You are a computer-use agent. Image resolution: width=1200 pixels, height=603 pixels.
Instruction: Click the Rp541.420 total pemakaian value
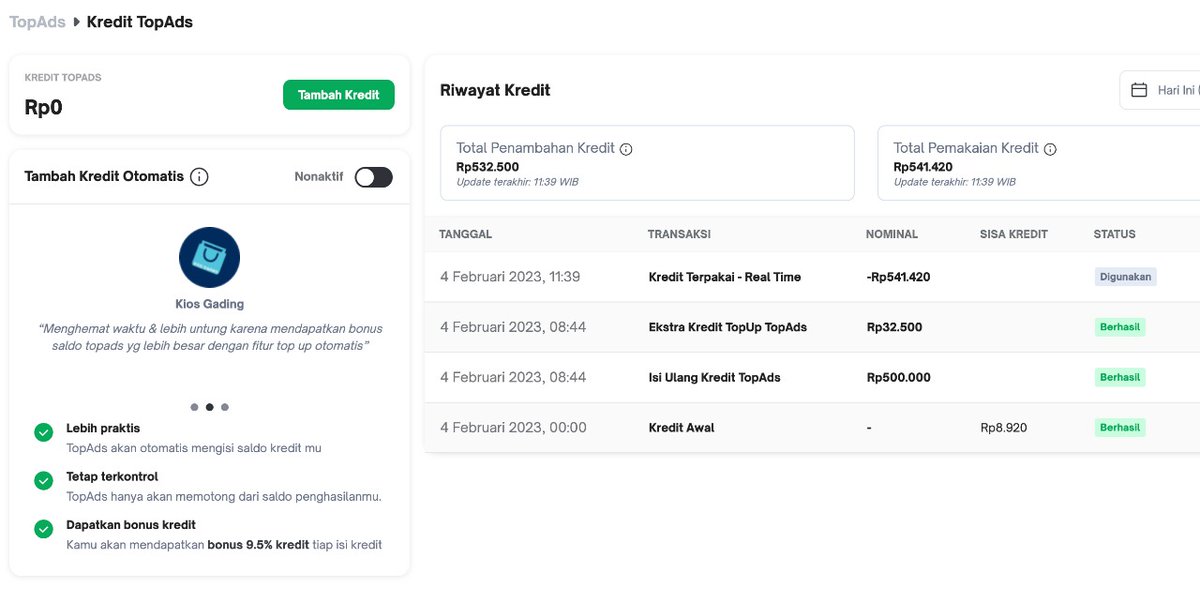923,167
